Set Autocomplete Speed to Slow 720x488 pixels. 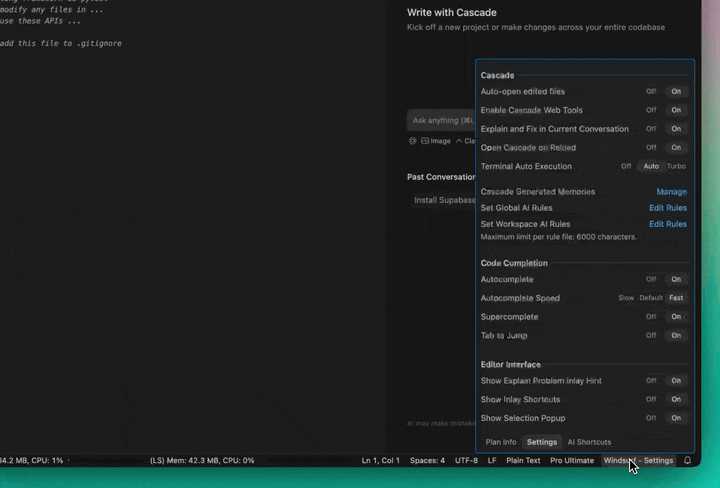pos(626,298)
